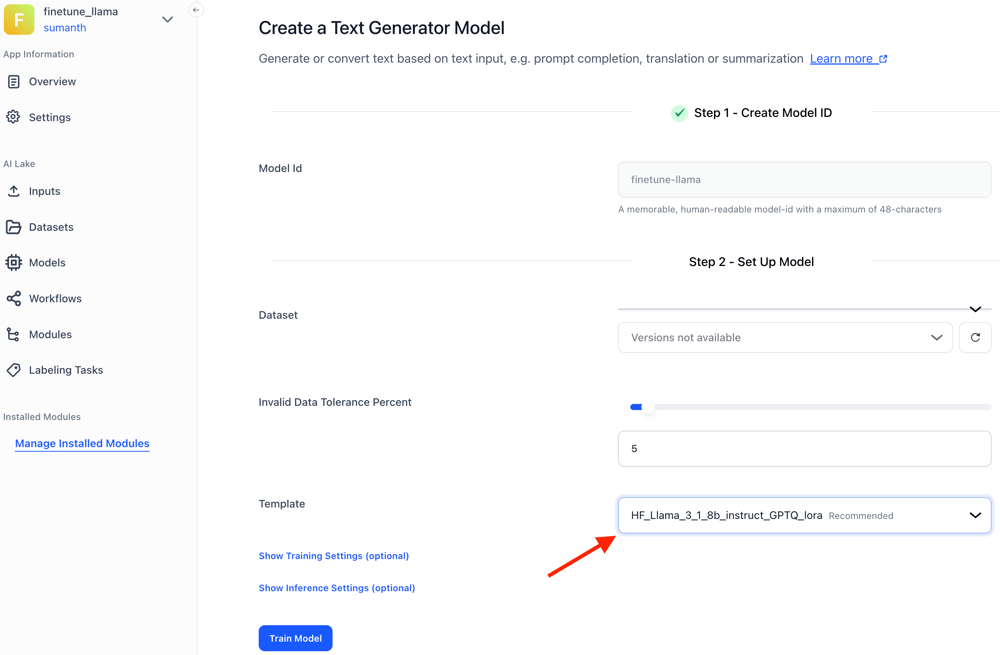Click the Invalid Data Tolerance slider handle
The width and height of the screenshot is (1000, 655).
click(x=647, y=407)
